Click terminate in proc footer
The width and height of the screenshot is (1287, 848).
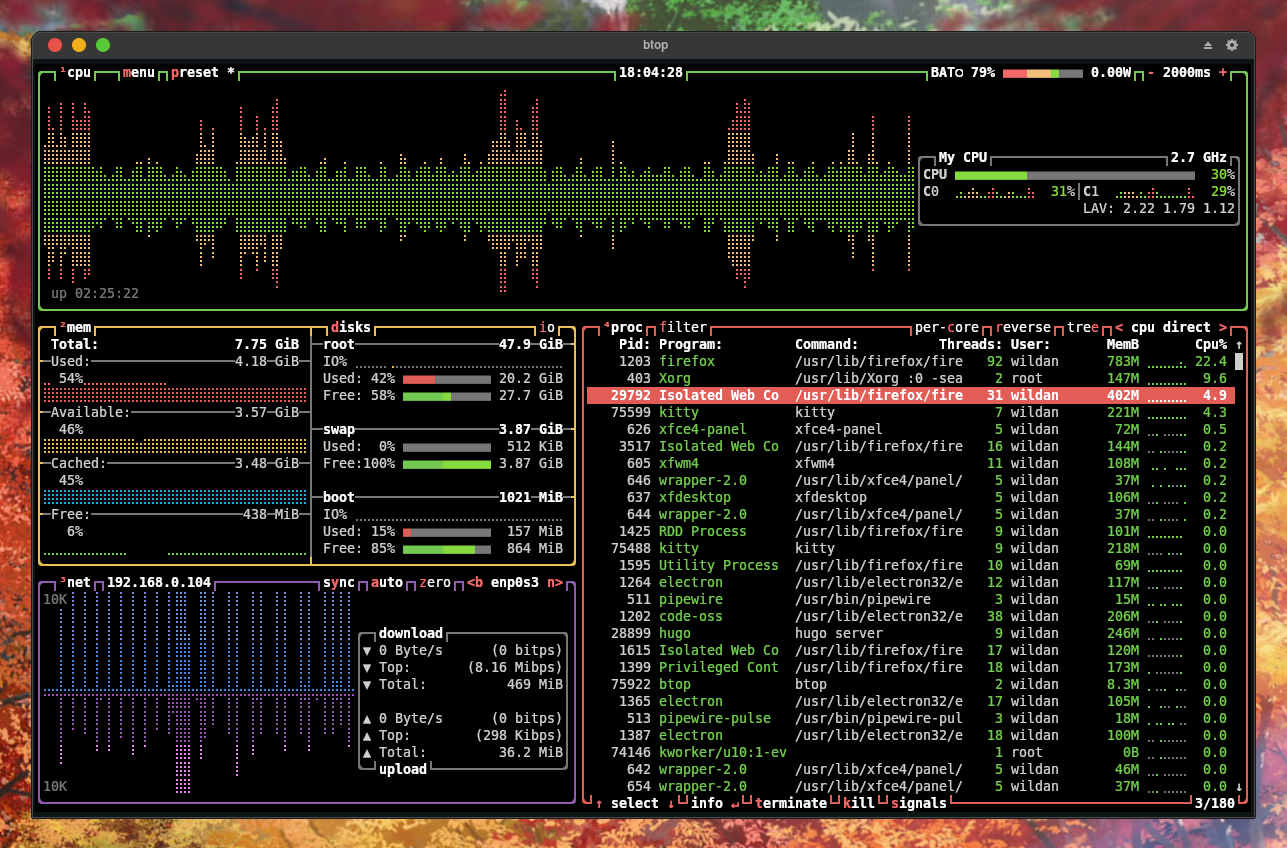[x=791, y=803]
